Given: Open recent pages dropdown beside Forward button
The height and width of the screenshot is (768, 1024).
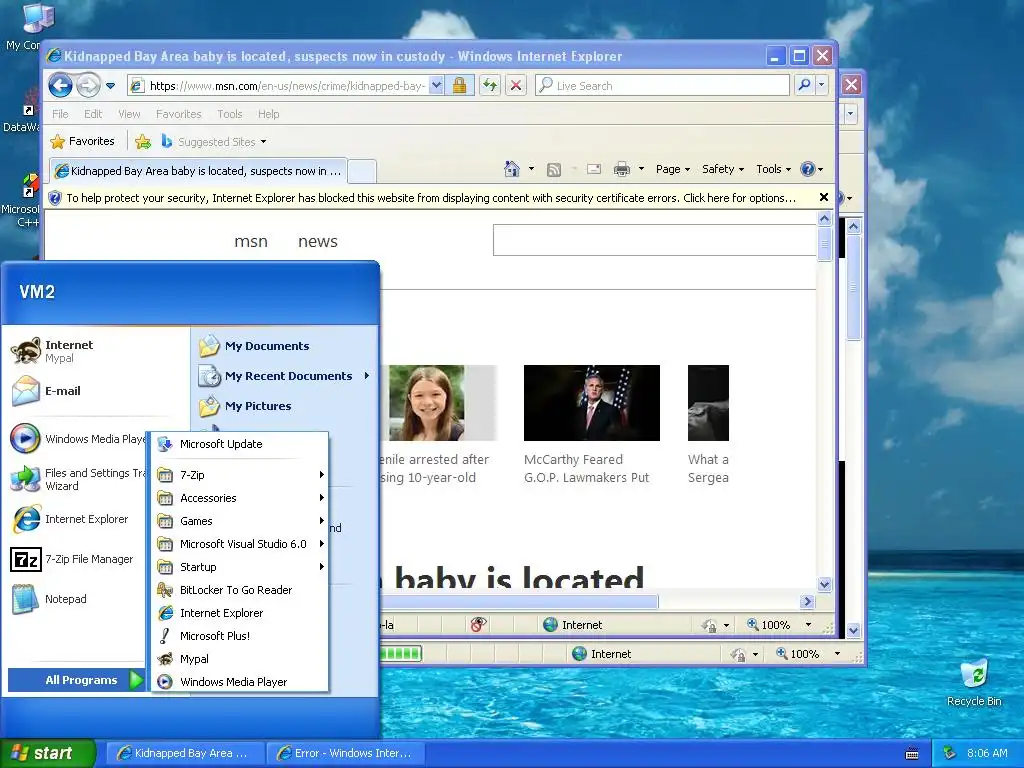Looking at the screenshot, I should coord(110,86).
